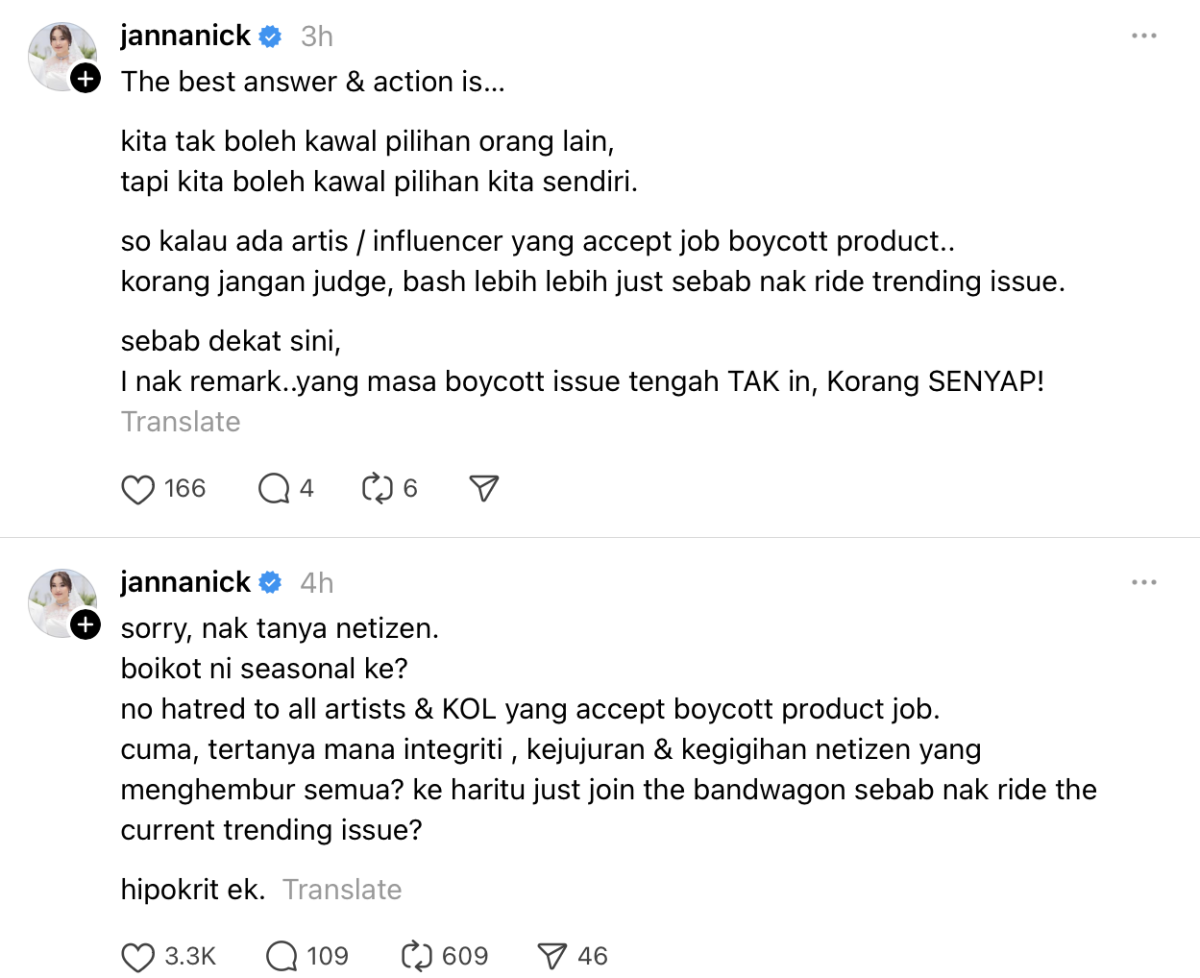Open more options menu for second post
This screenshot has width=1200, height=978.
(1143, 581)
